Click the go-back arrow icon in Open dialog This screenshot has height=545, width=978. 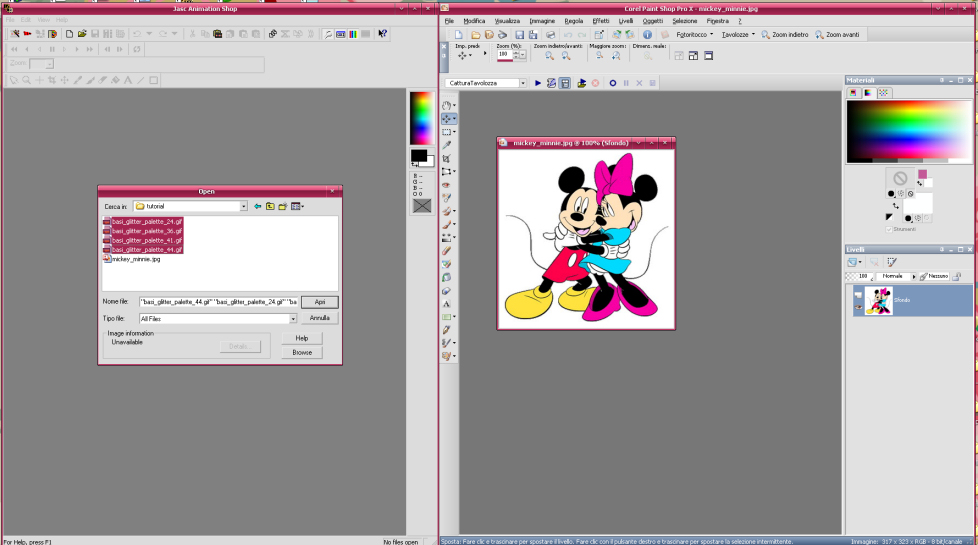258,206
